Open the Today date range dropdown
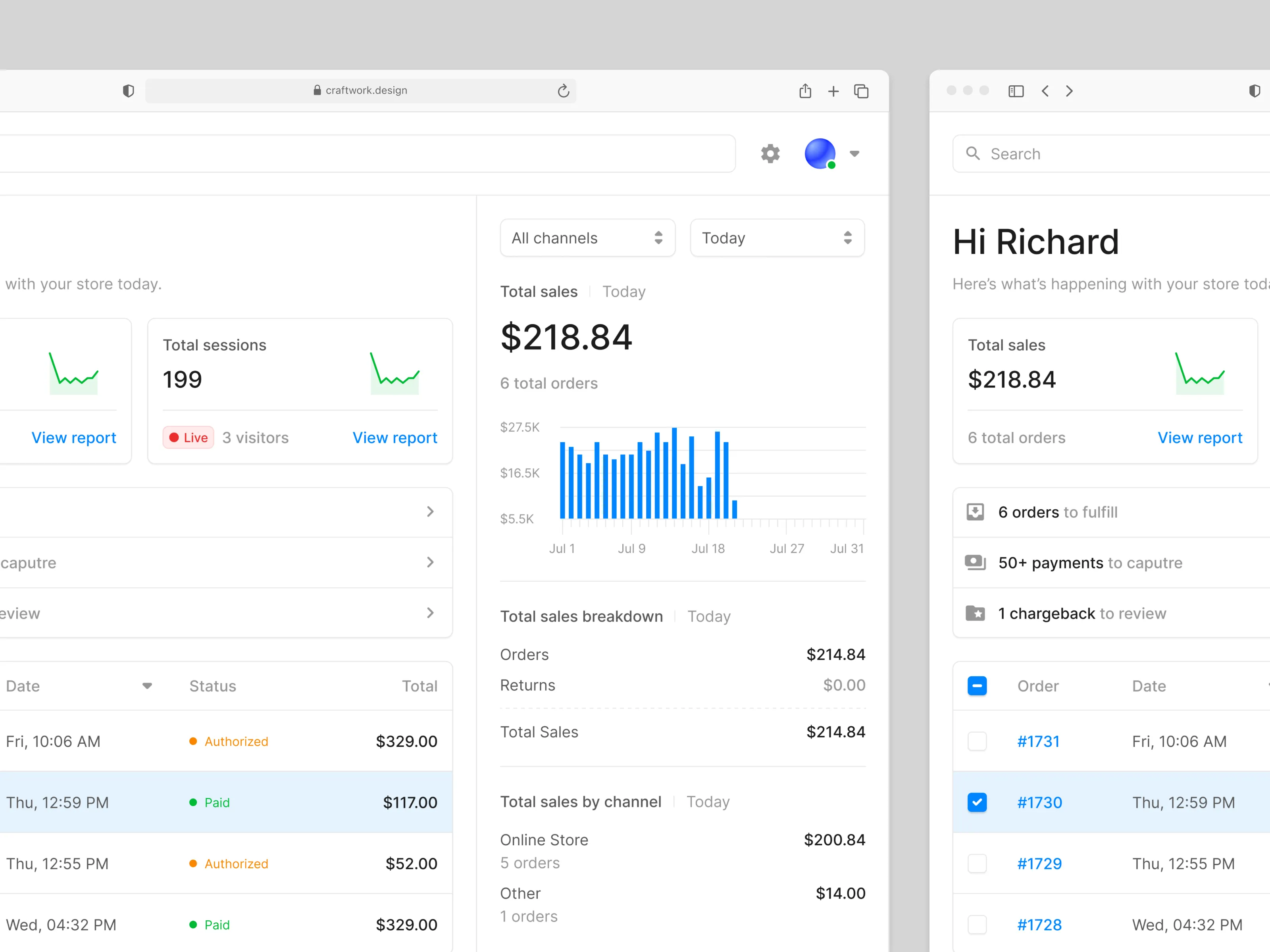This screenshot has width=1270, height=952. 777,238
